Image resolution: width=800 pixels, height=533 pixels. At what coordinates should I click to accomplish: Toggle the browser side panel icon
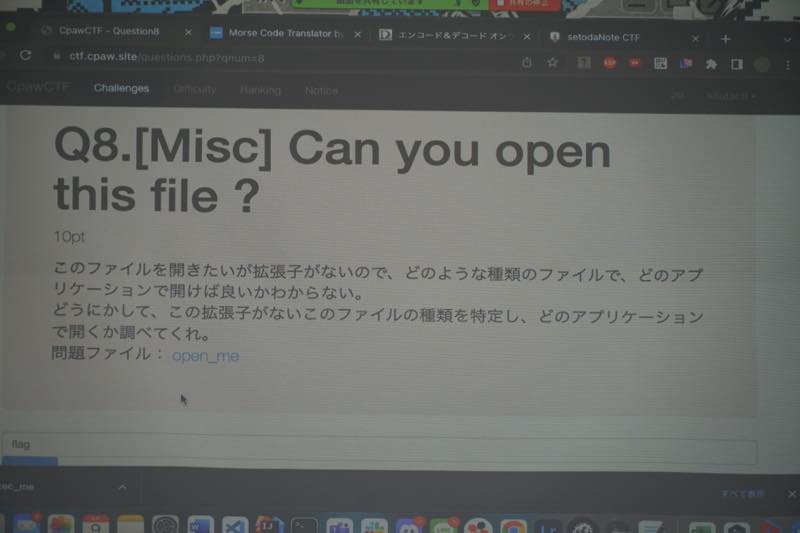pos(736,63)
